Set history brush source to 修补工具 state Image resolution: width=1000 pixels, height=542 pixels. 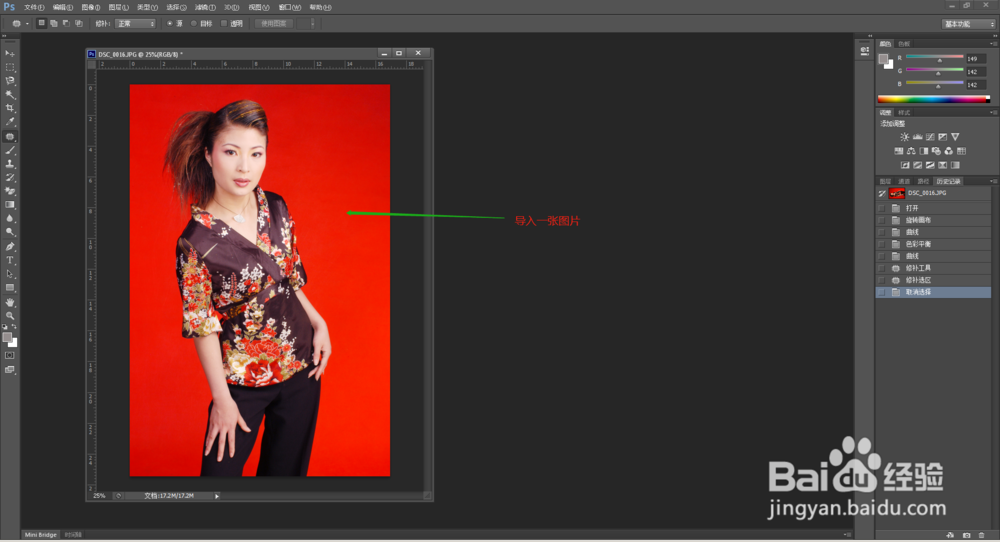click(882, 268)
